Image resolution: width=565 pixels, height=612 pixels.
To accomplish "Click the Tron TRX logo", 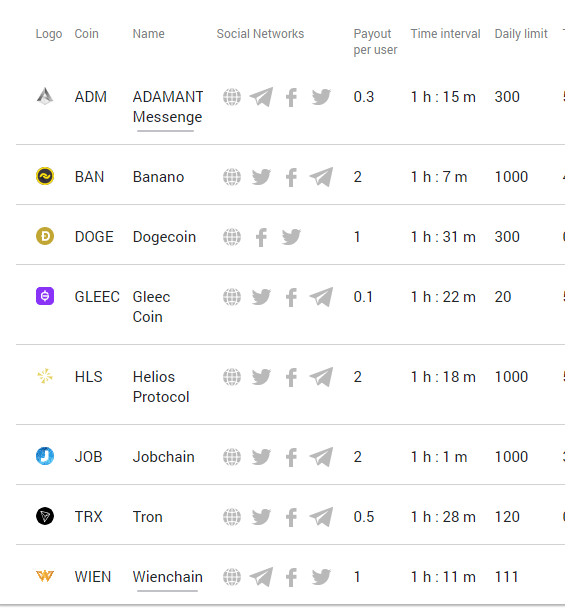I will [45, 516].
